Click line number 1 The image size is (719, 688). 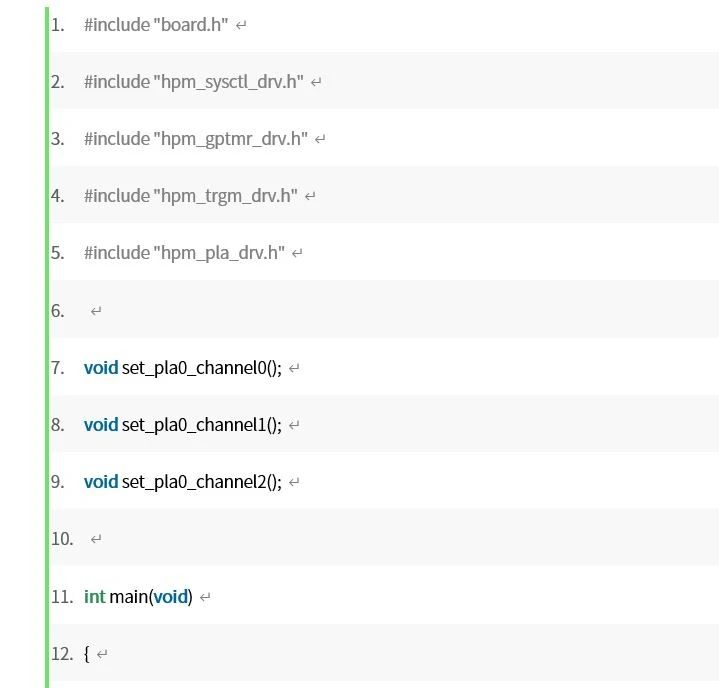[x=57, y=25]
